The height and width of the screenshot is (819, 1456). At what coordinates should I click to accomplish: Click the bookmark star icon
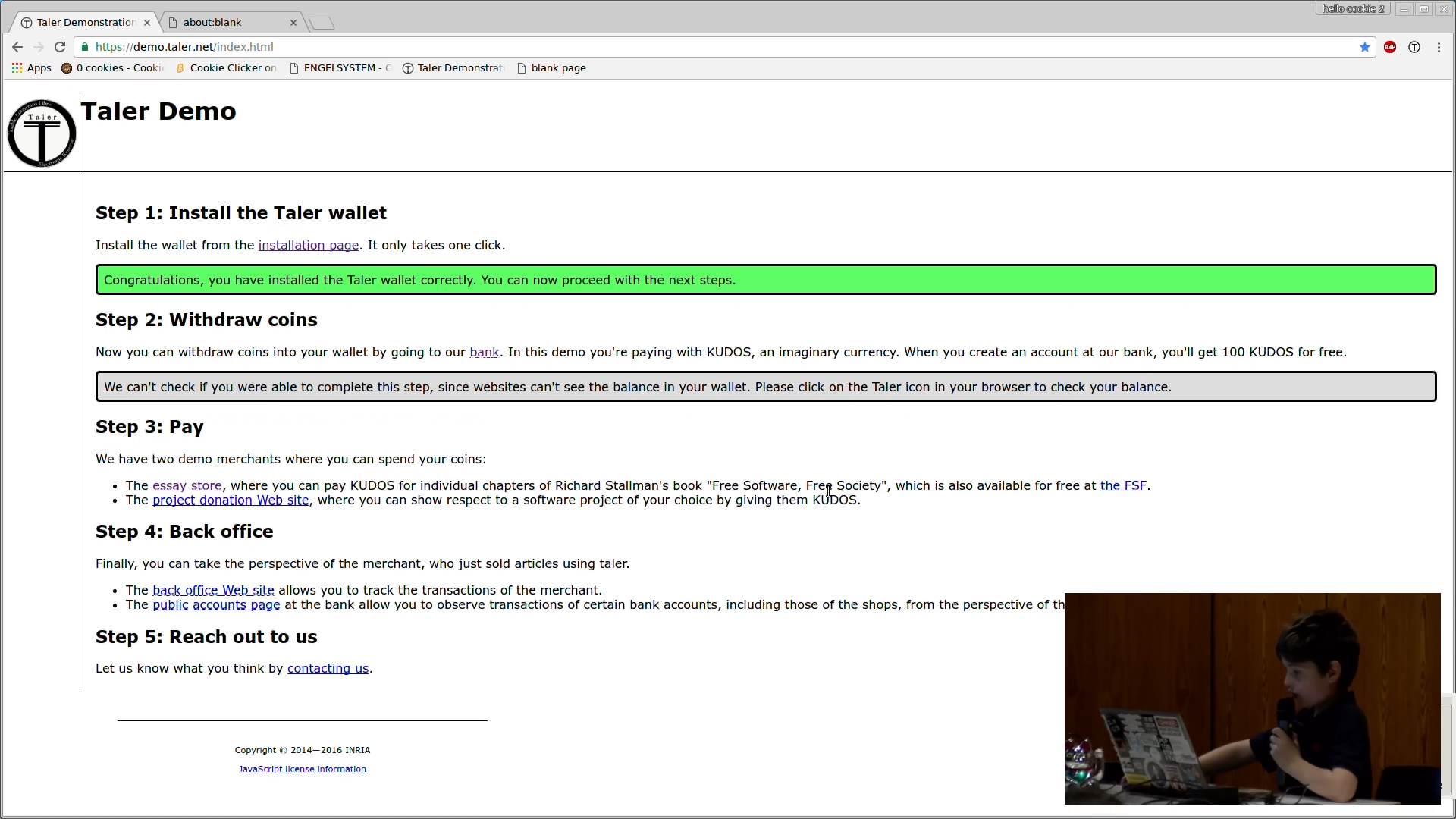tap(1365, 47)
